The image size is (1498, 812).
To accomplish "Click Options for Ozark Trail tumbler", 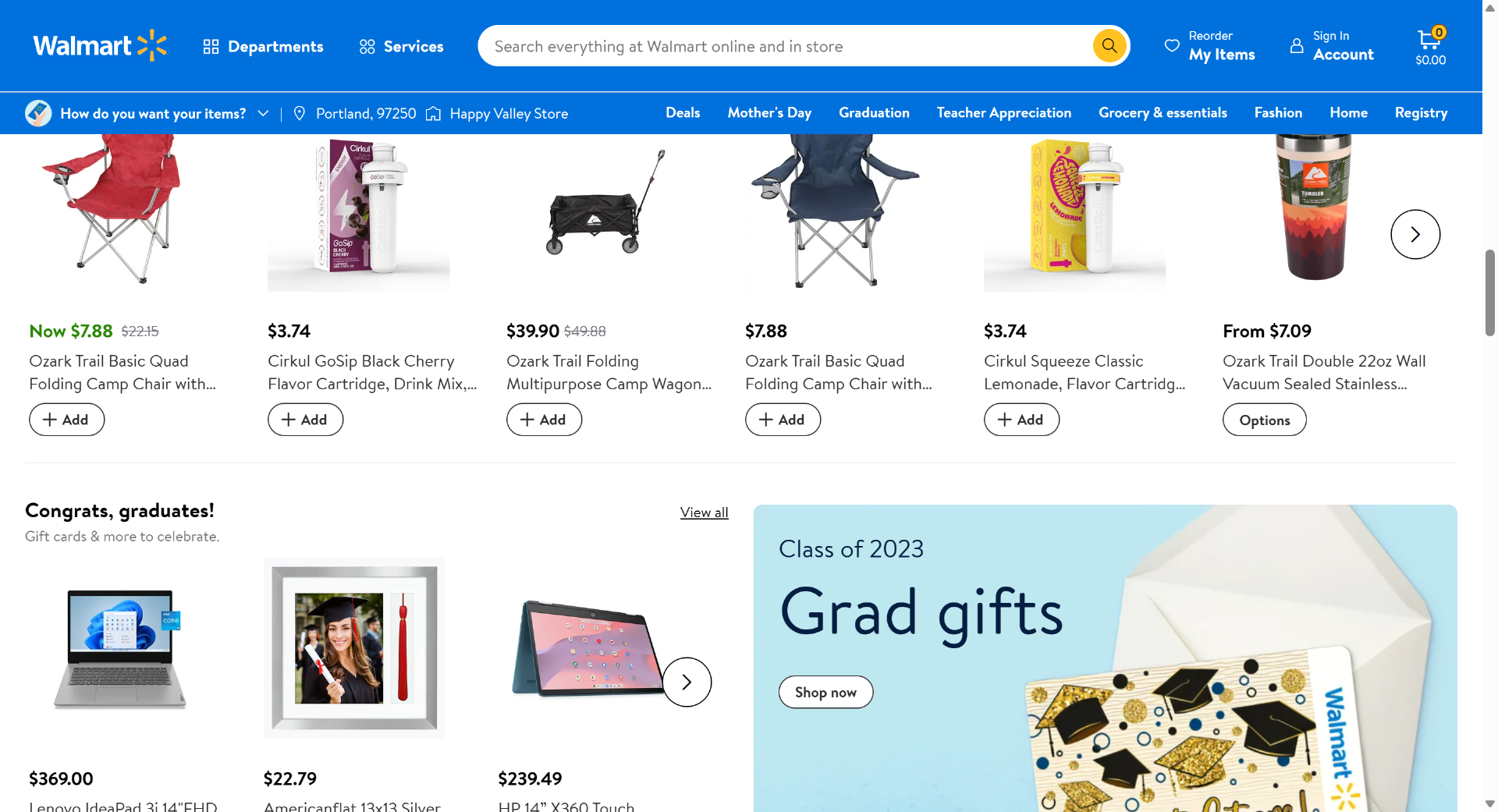I will [x=1264, y=420].
